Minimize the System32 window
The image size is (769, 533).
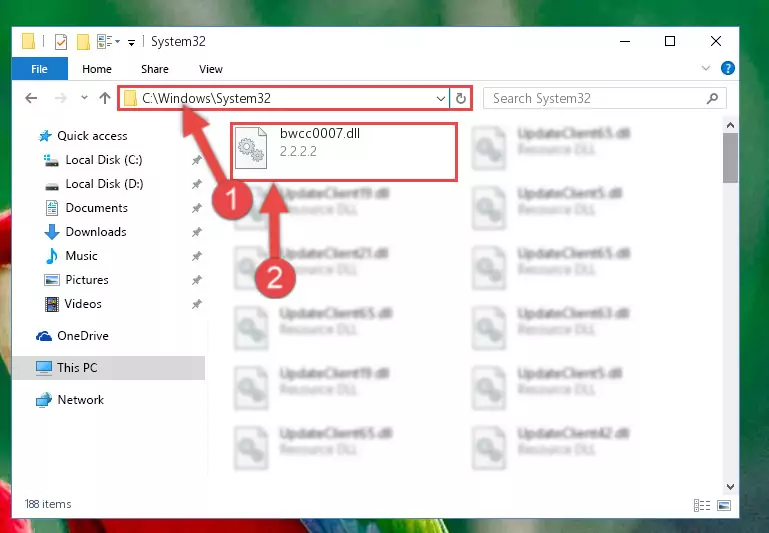[x=625, y=42]
